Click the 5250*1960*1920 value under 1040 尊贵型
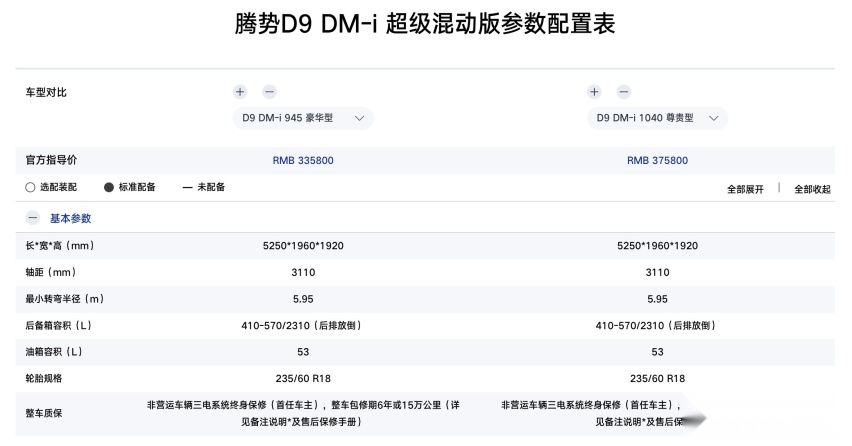 pos(657,246)
